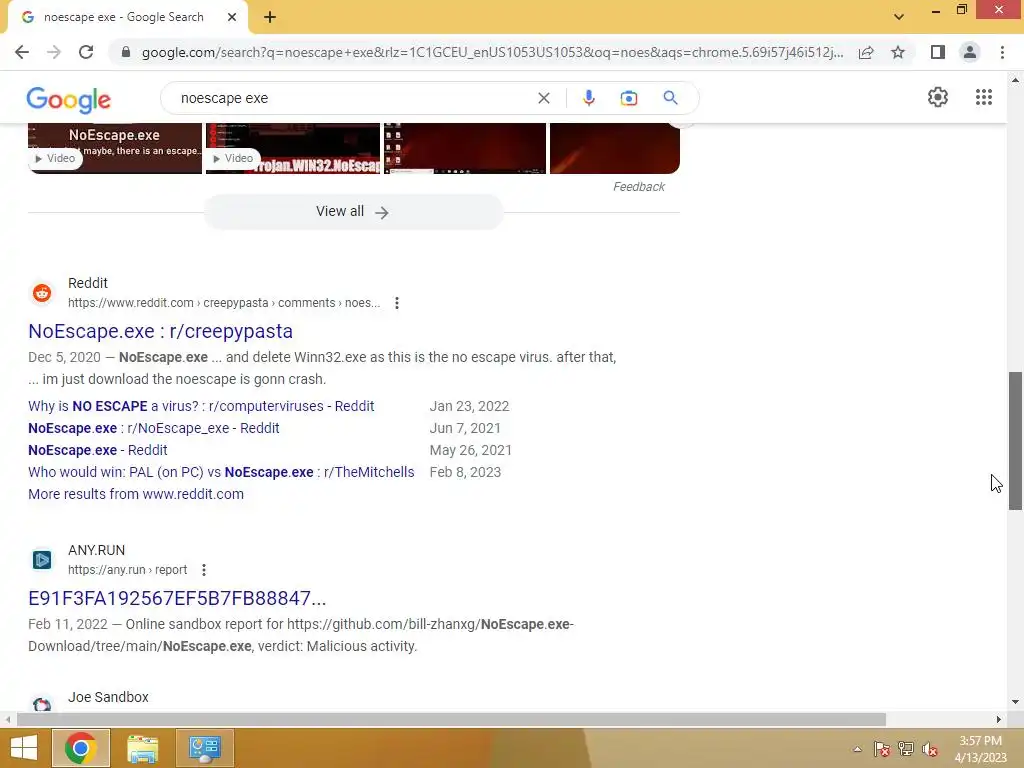Open r/NoEscape_exe Reddit link
The width and height of the screenshot is (1024, 768).
153,428
